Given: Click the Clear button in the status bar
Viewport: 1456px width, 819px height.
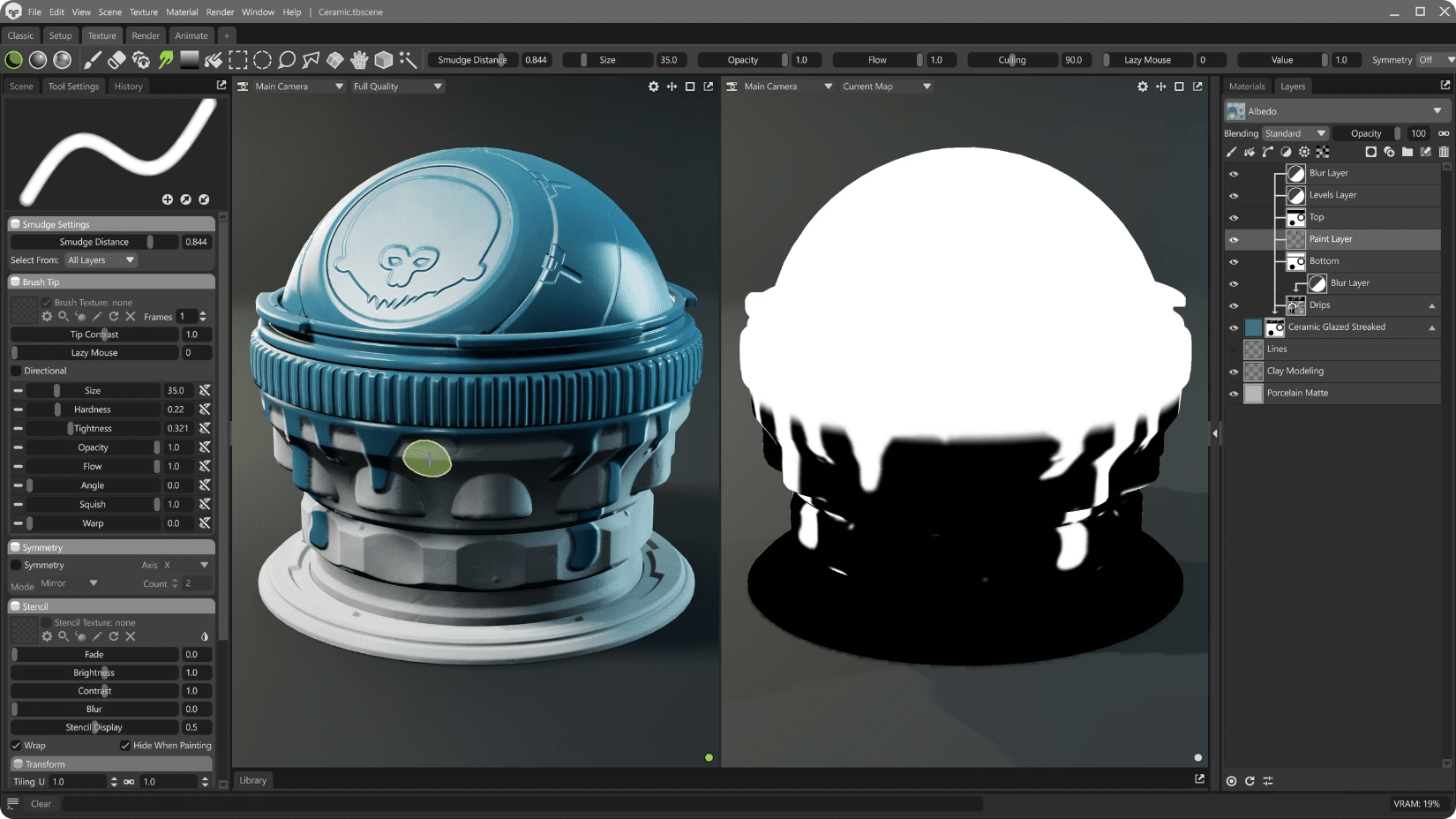Looking at the screenshot, I should (x=41, y=803).
